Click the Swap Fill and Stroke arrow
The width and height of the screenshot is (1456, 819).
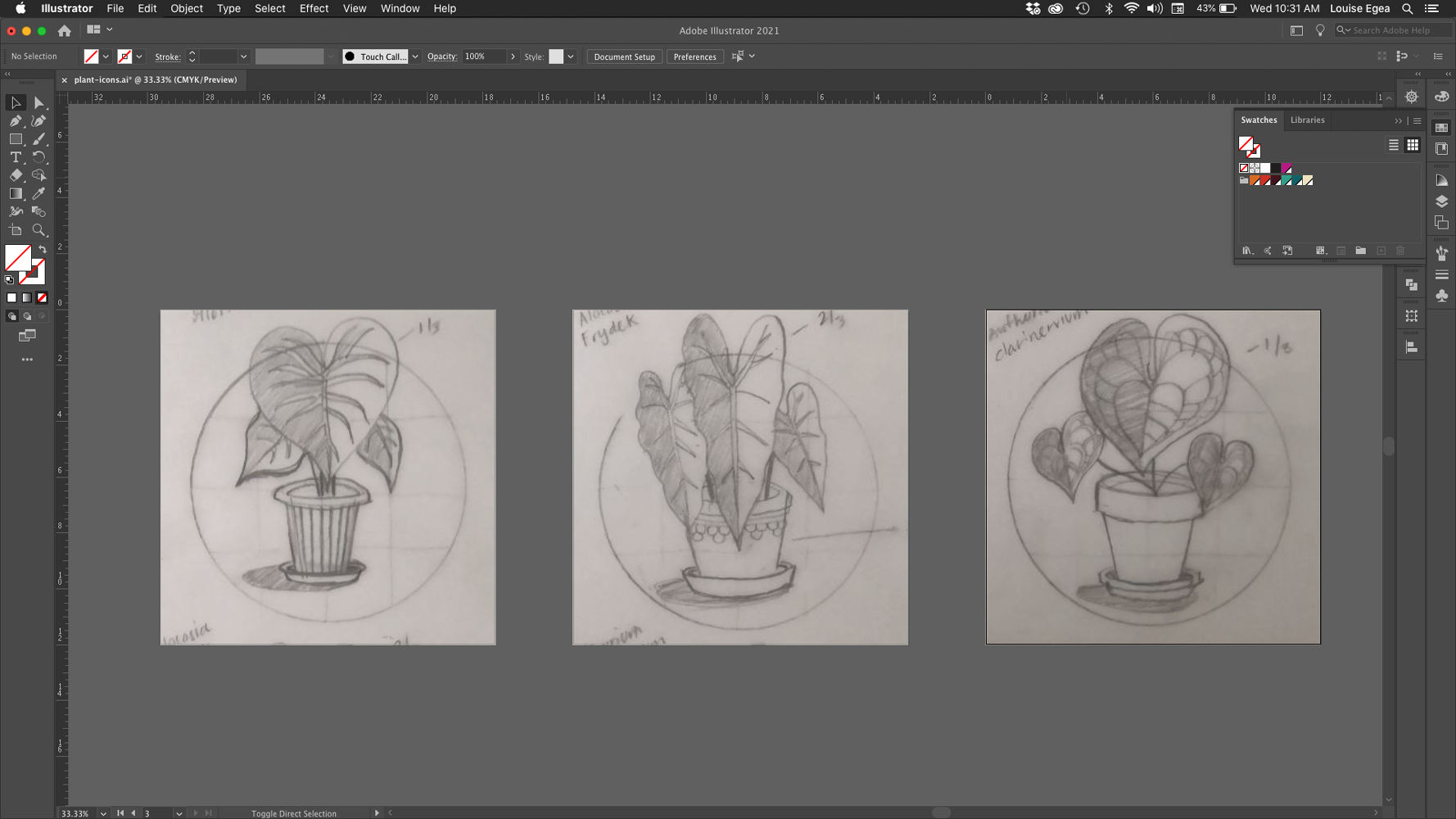tap(43, 249)
